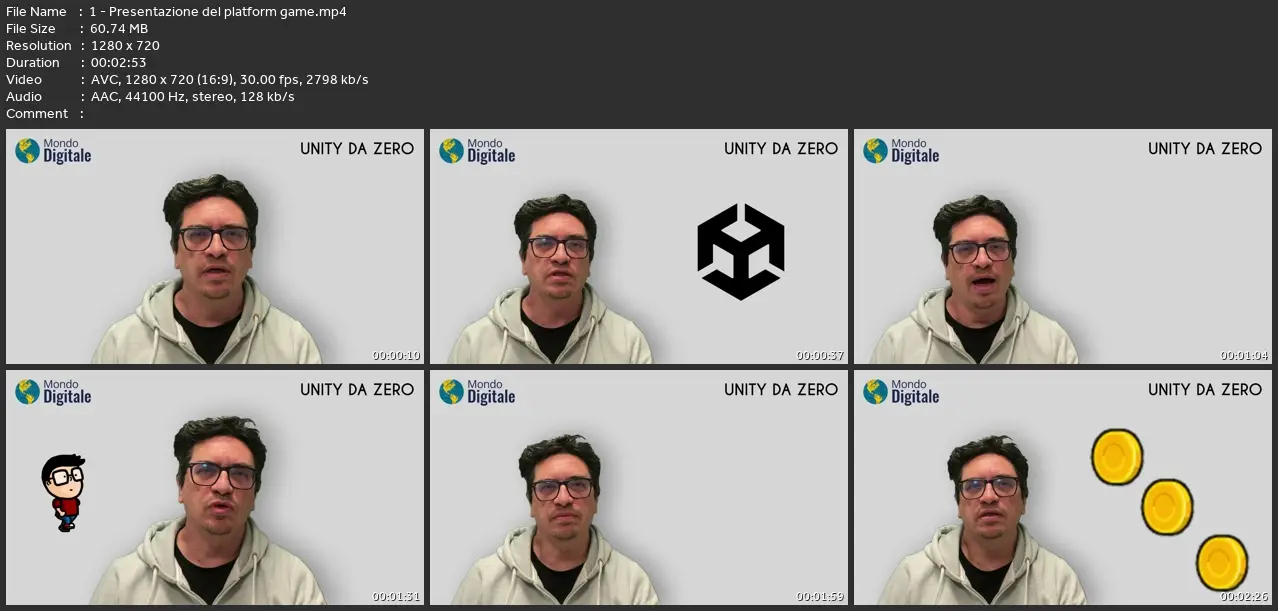Open the thumbnail at 00:01:04

coord(1063,246)
